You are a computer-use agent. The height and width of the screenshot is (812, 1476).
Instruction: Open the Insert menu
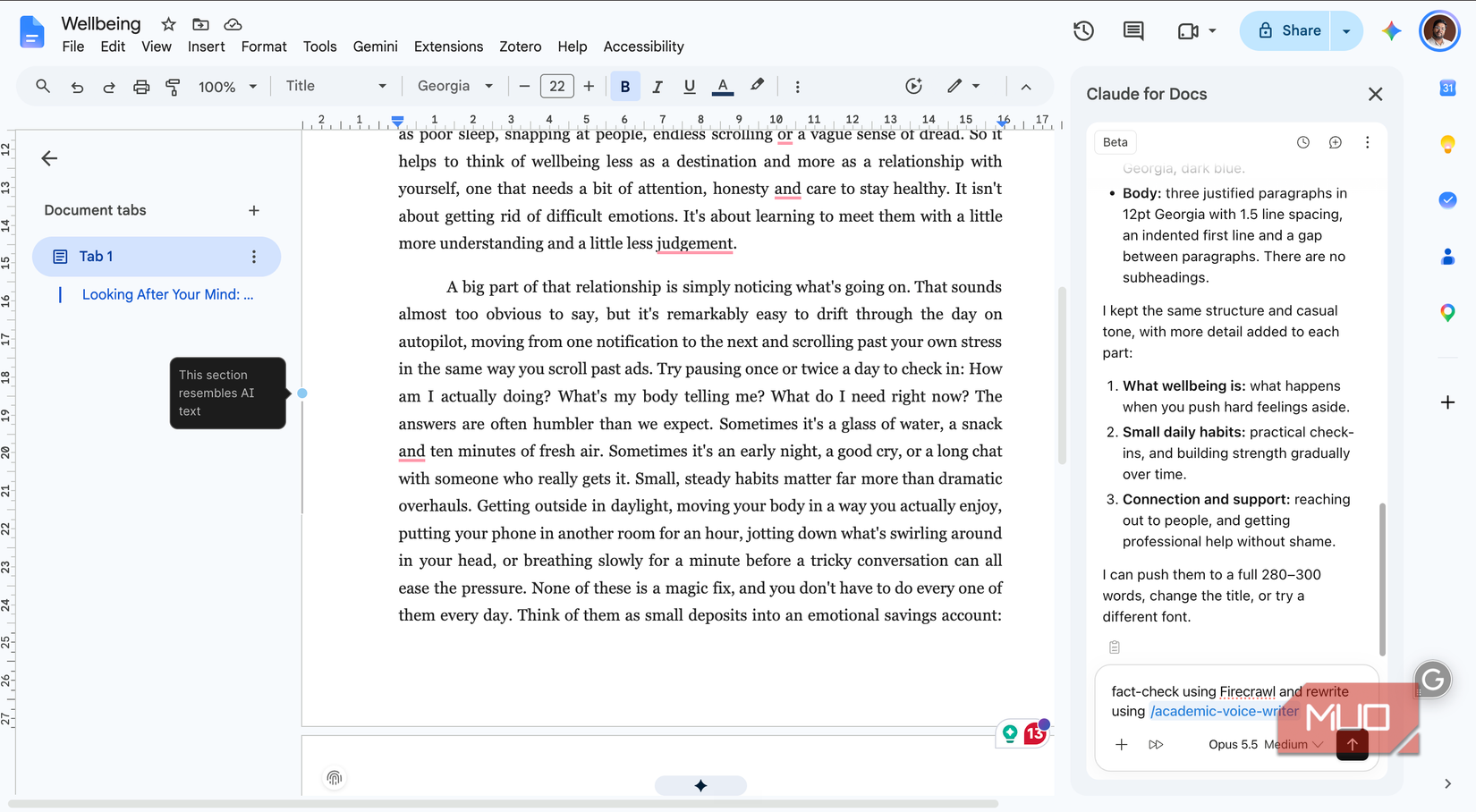[x=206, y=47]
